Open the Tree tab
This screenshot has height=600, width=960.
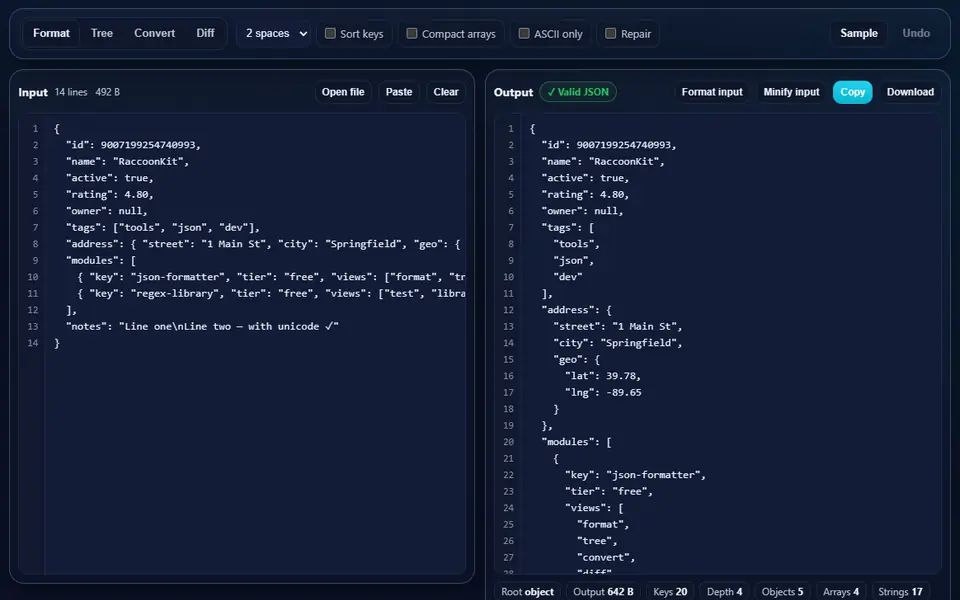tap(102, 33)
